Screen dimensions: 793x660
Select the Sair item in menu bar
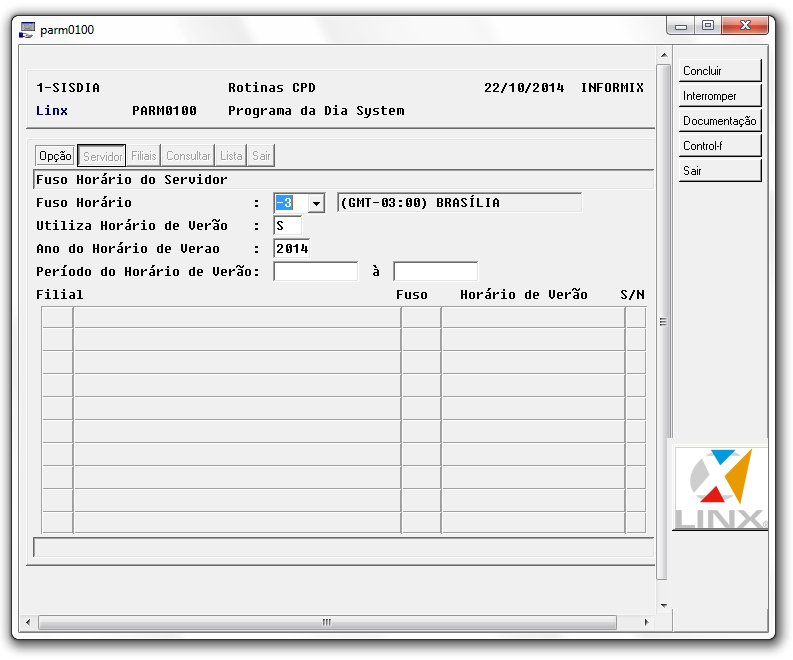tap(261, 155)
